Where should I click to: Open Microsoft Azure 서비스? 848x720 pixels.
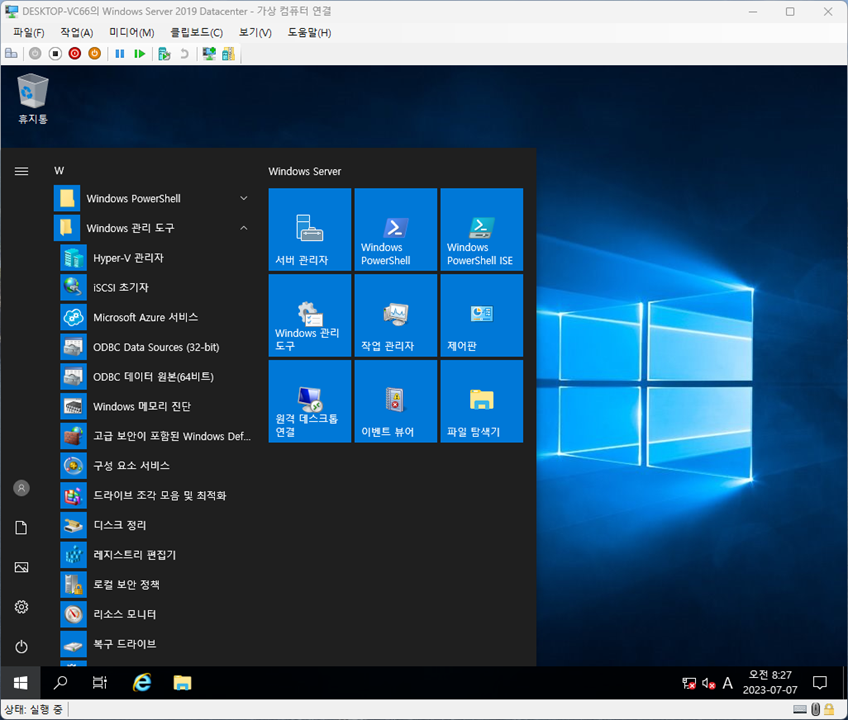(156, 318)
